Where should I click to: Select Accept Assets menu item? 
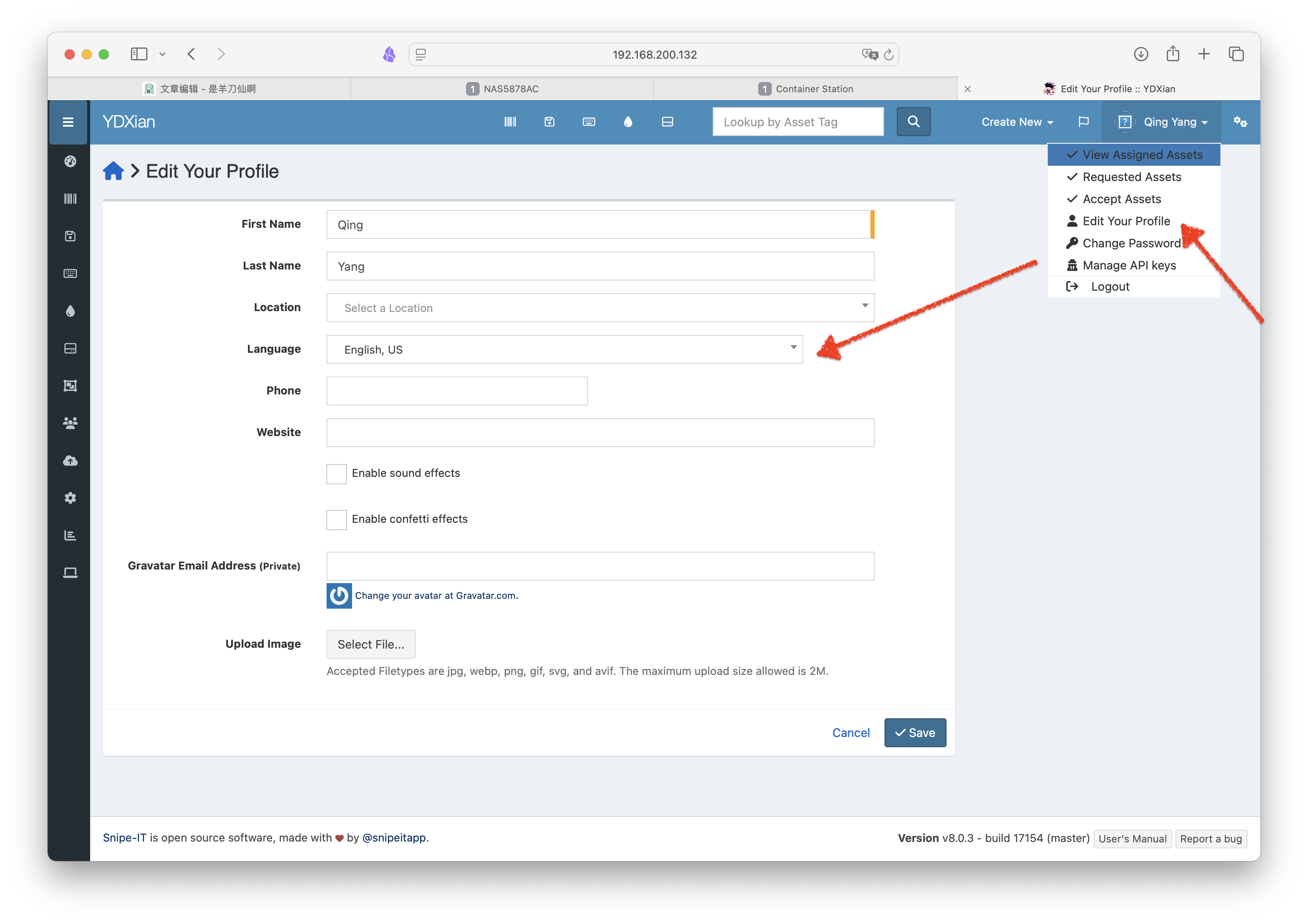(1133, 199)
